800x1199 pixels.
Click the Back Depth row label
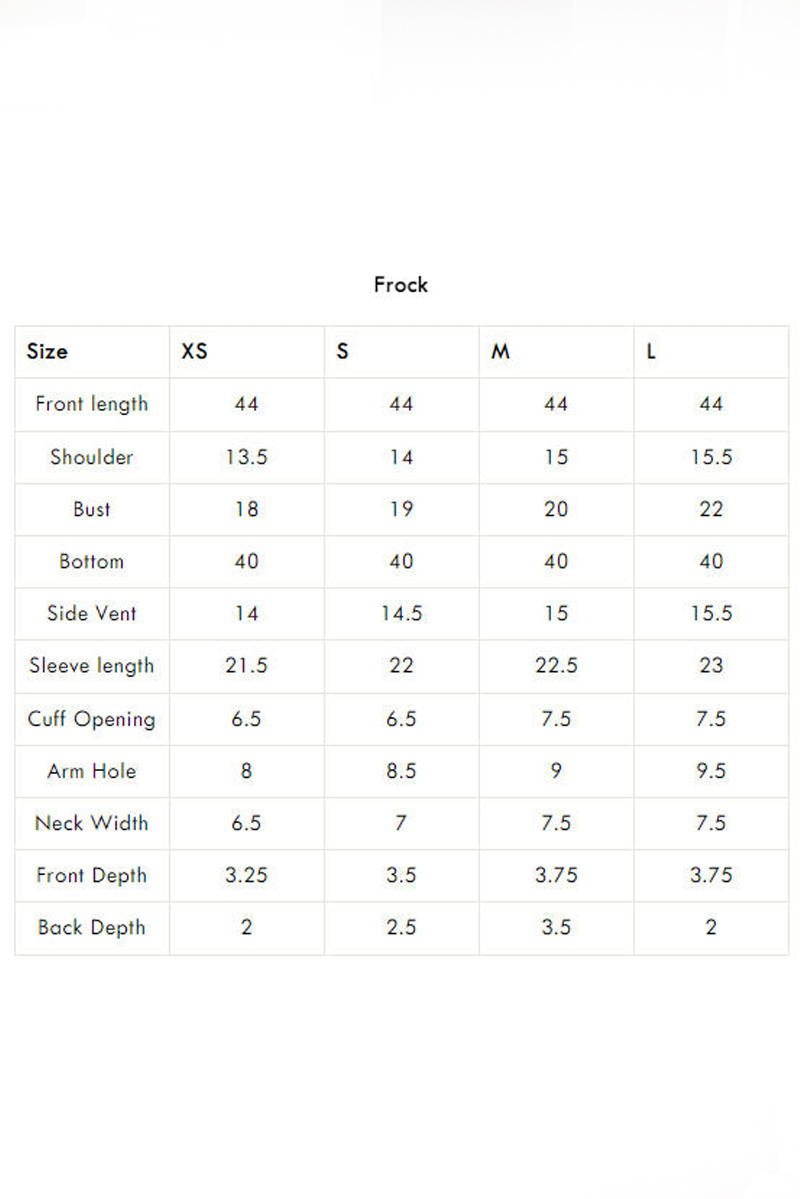click(x=92, y=928)
